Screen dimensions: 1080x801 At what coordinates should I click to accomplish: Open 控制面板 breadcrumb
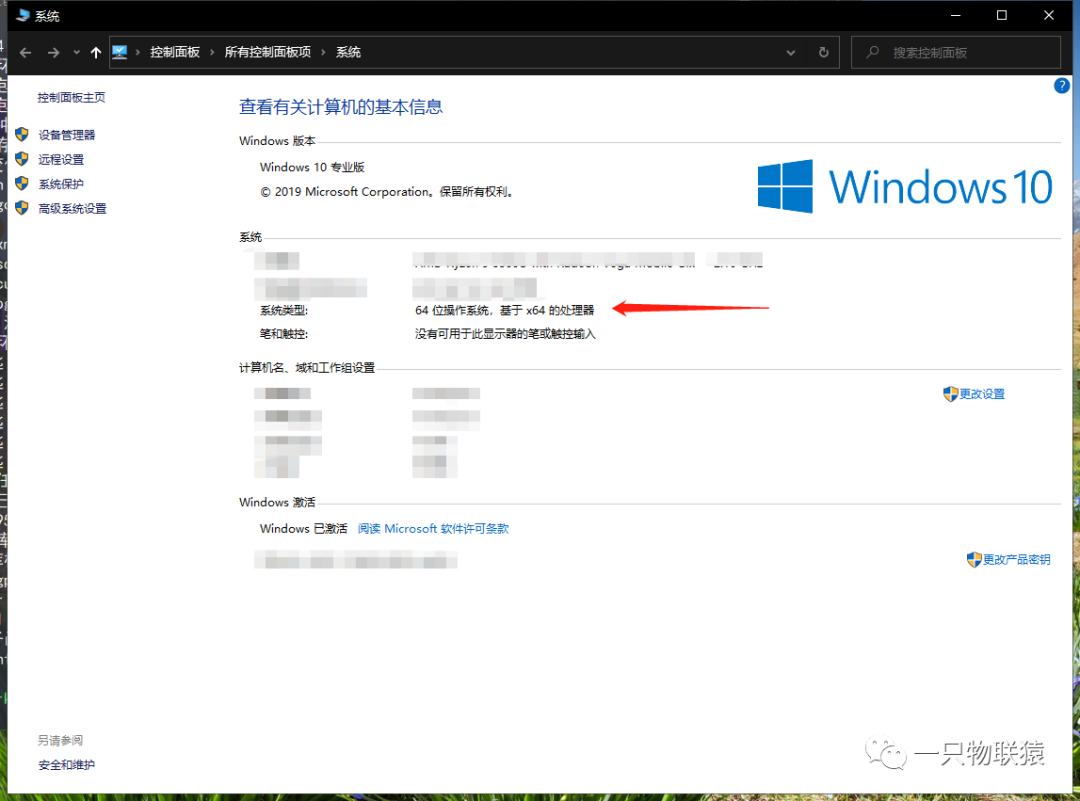[175, 52]
